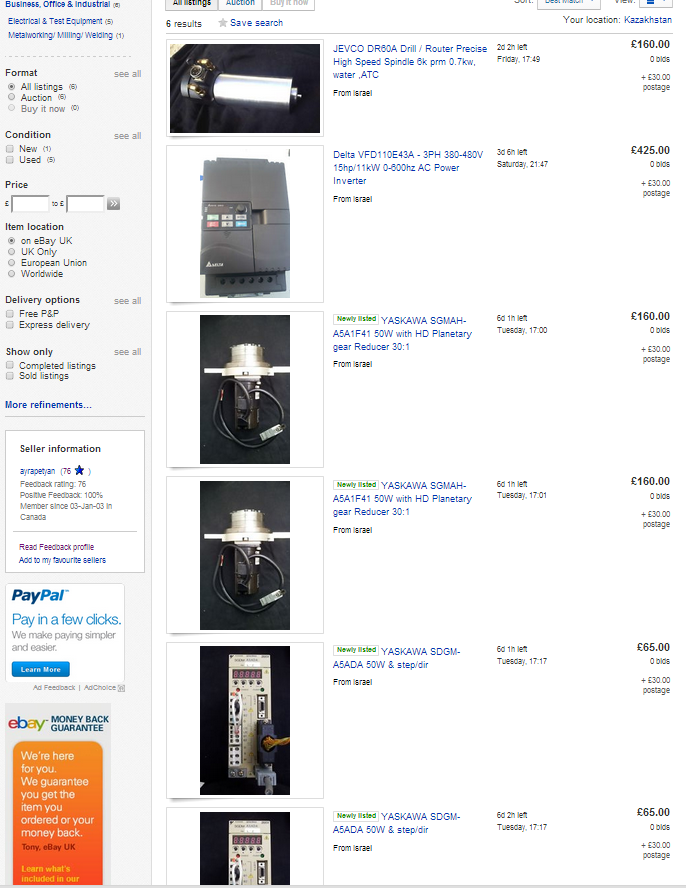Screen dimensions: 686x888
Task: Expand the View style dropdown
Action: click(x=655, y=3)
